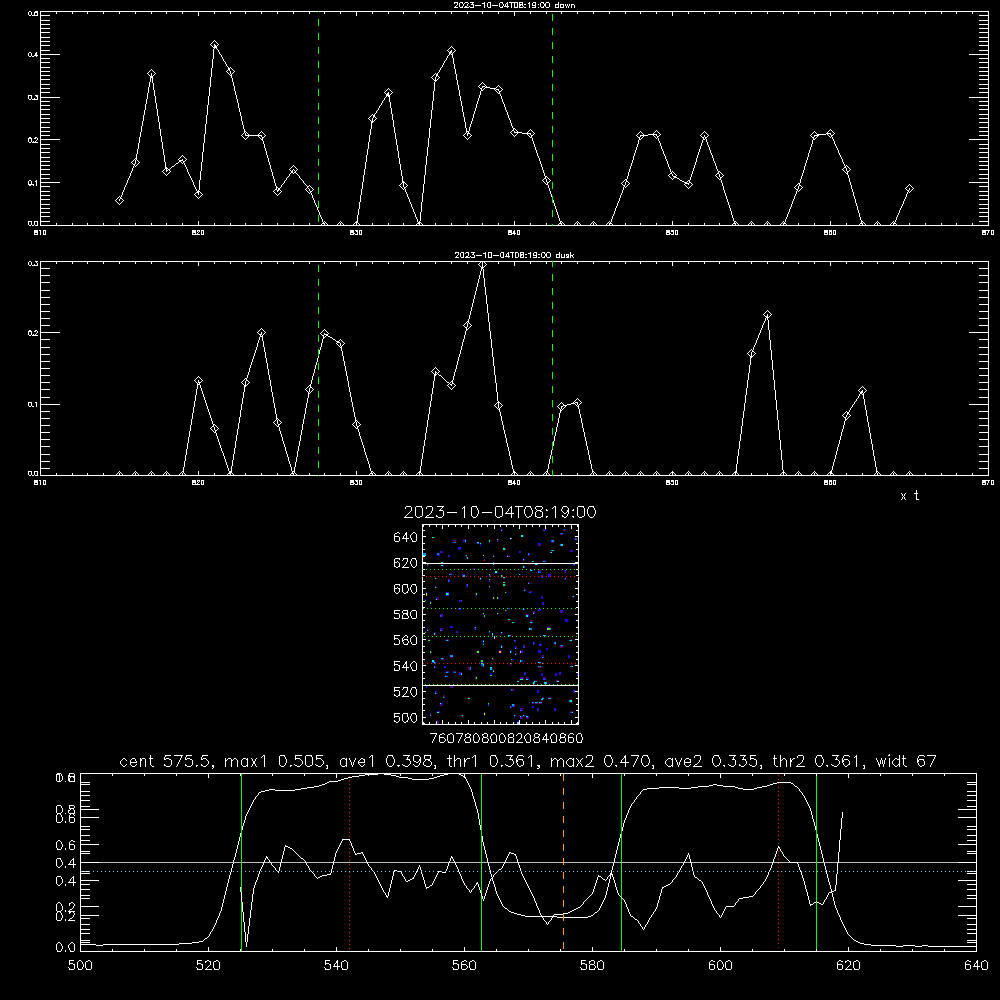Click the red dotted line near 542 in bottom plot
The image size is (1000, 1000).
click(349, 861)
